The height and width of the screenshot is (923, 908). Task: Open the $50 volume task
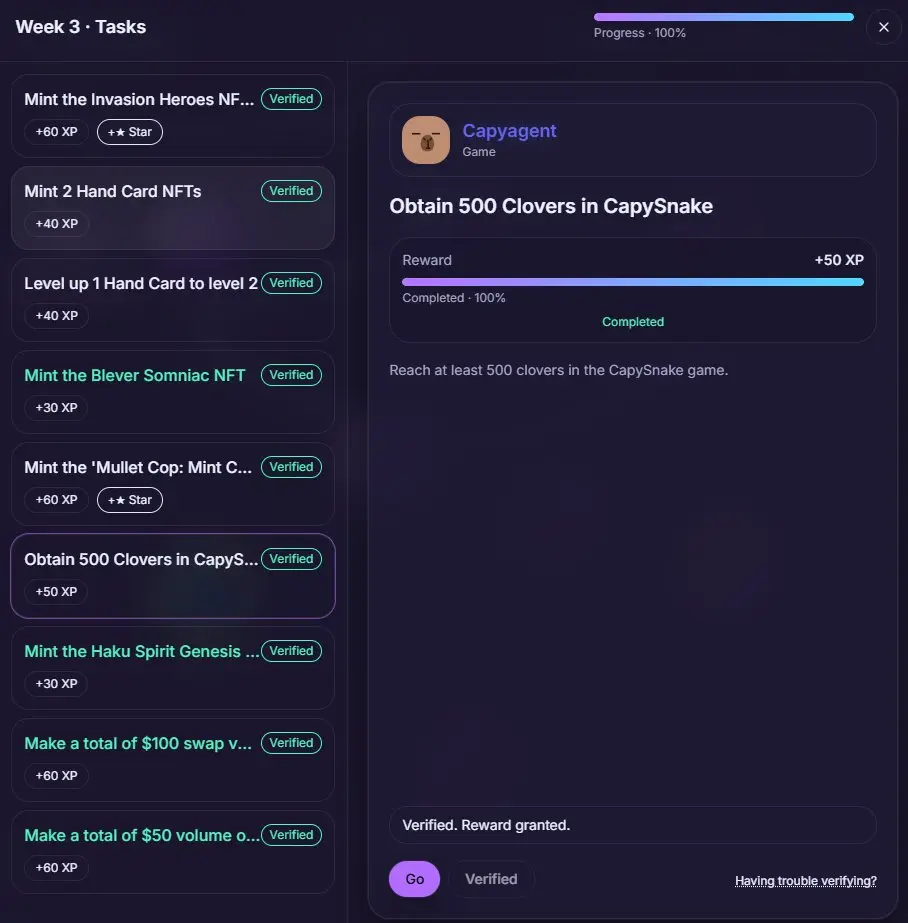tap(173, 852)
